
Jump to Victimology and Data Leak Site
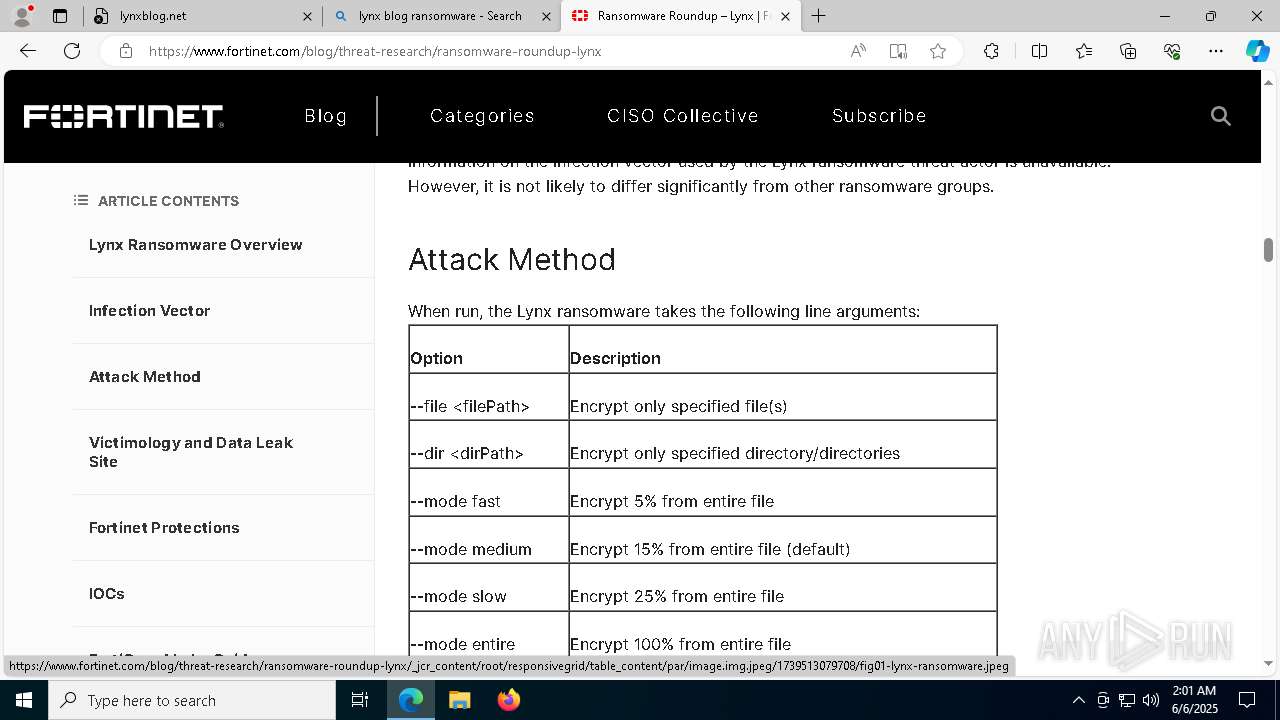190,452
